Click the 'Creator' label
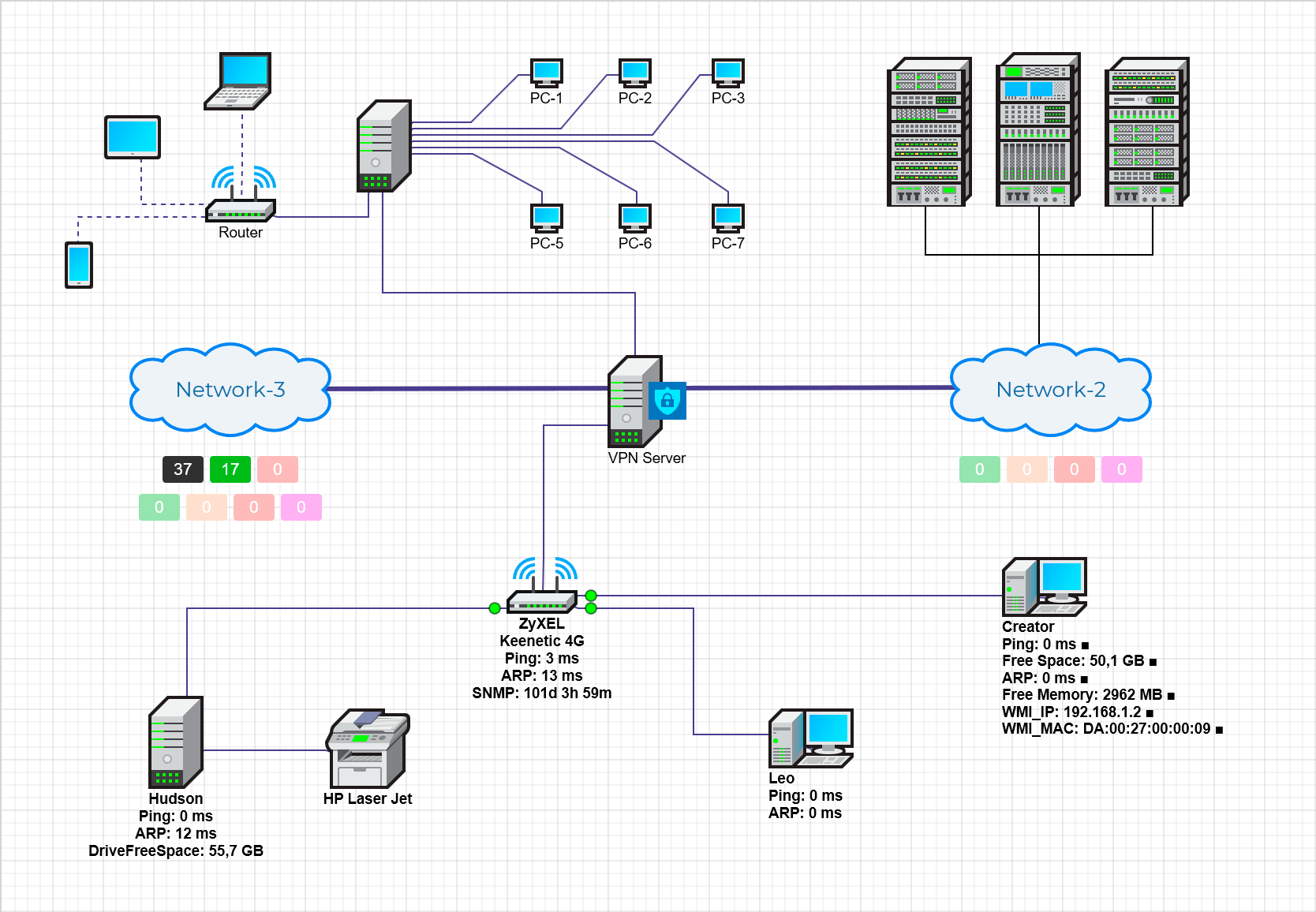This screenshot has height=912, width=1316. click(x=1028, y=626)
